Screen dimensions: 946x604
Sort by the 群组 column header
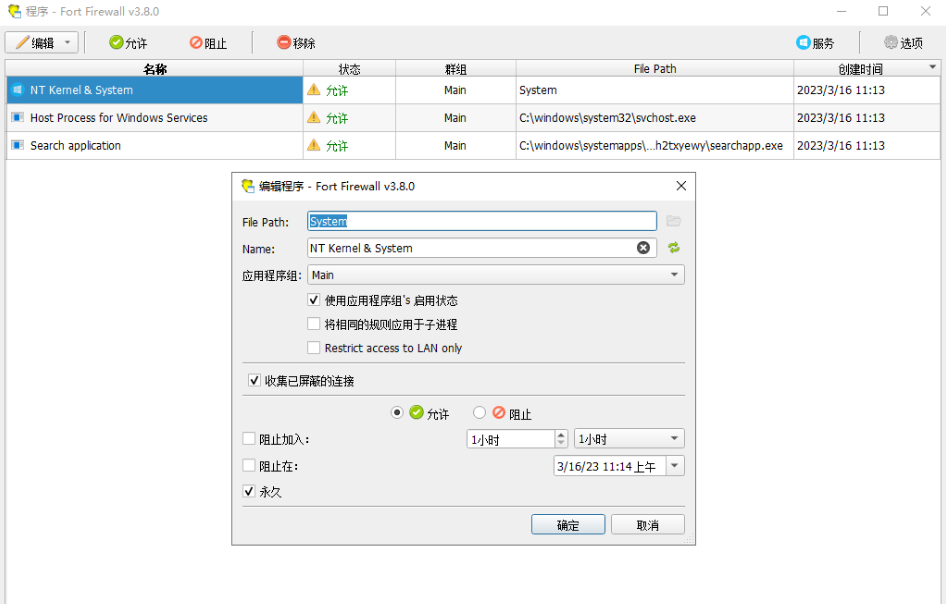(x=456, y=69)
